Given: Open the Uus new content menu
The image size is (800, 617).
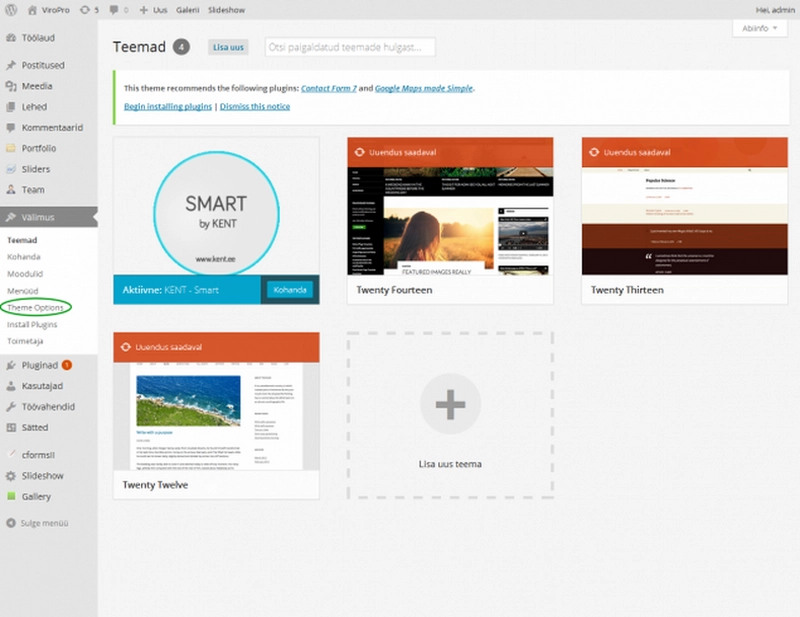Looking at the screenshot, I should click(x=153, y=8).
